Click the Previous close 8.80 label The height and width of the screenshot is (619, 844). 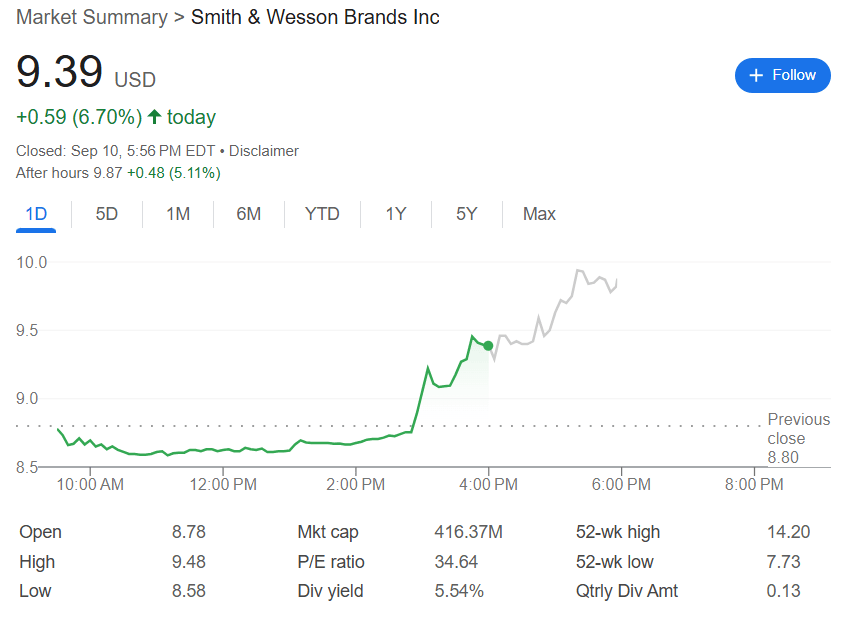[799, 439]
